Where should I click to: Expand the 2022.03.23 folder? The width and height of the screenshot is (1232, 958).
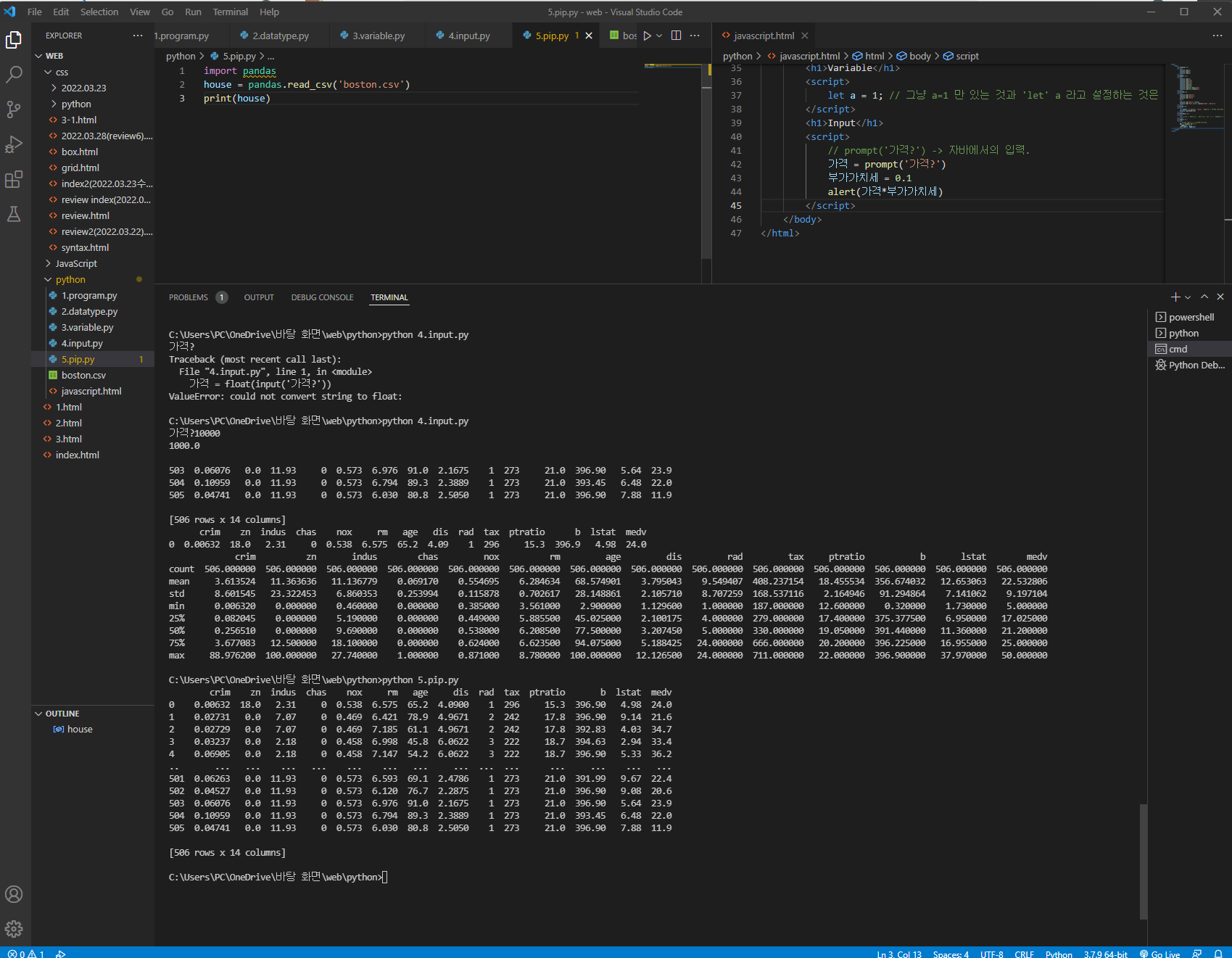pyautogui.click(x=83, y=88)
